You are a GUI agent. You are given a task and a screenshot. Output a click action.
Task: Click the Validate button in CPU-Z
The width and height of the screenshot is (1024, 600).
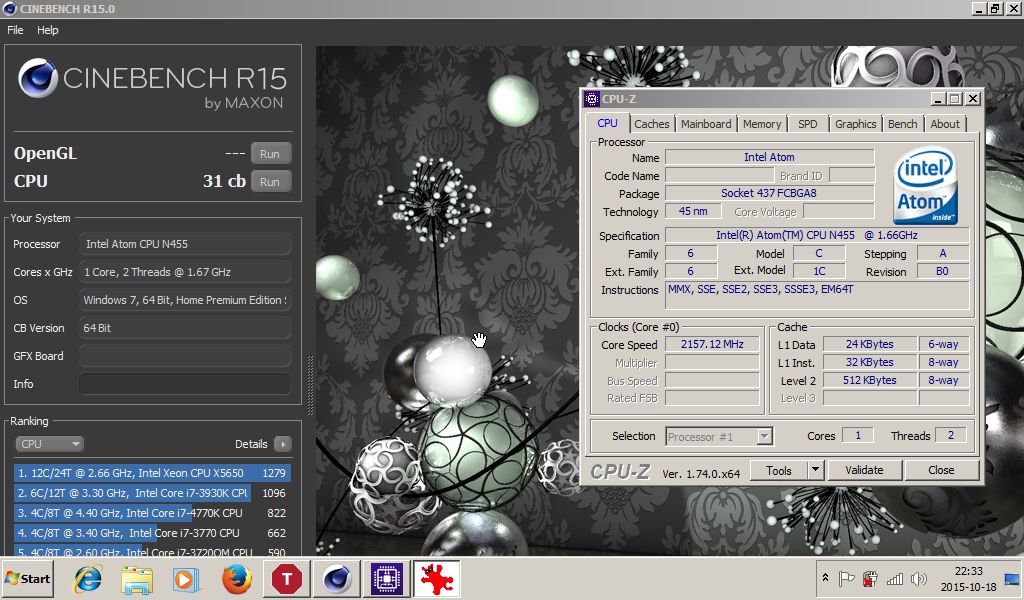tap(864, 470)
